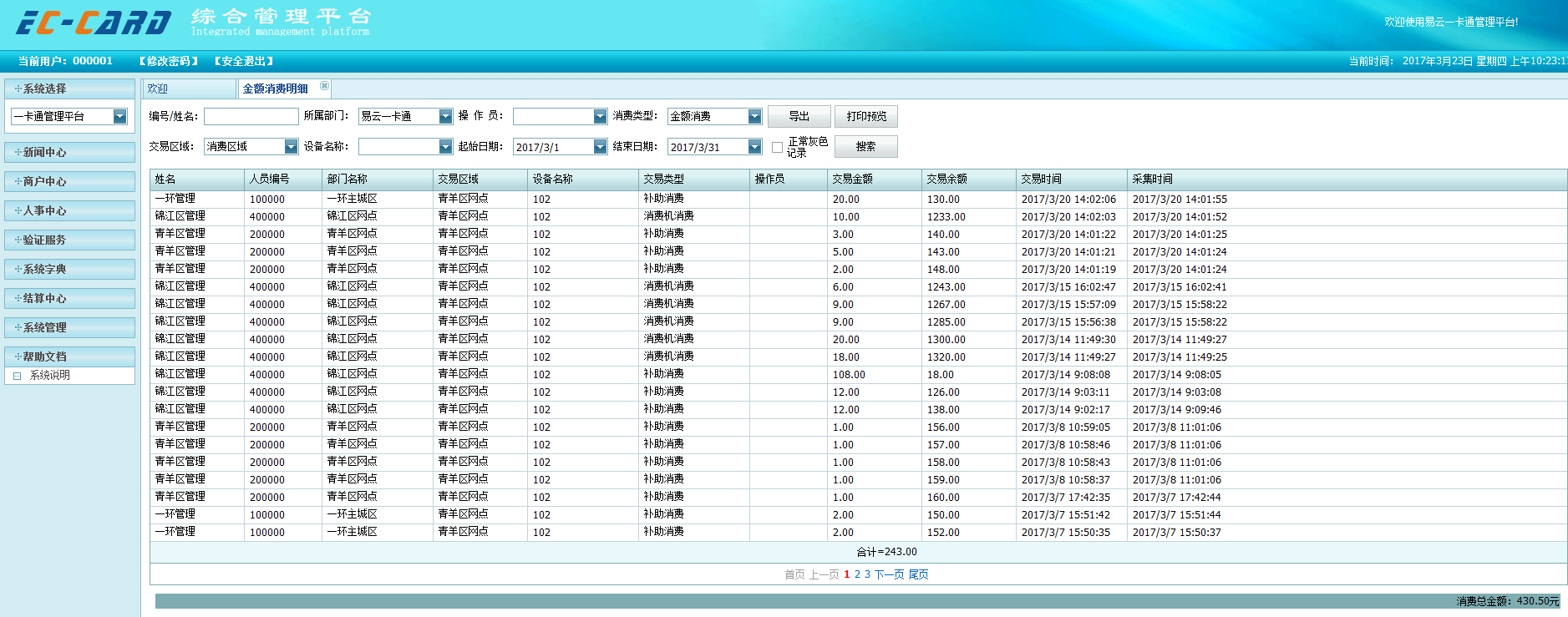Click the 首页 pagination link
Screen dimensions: 1568x617
794,574
